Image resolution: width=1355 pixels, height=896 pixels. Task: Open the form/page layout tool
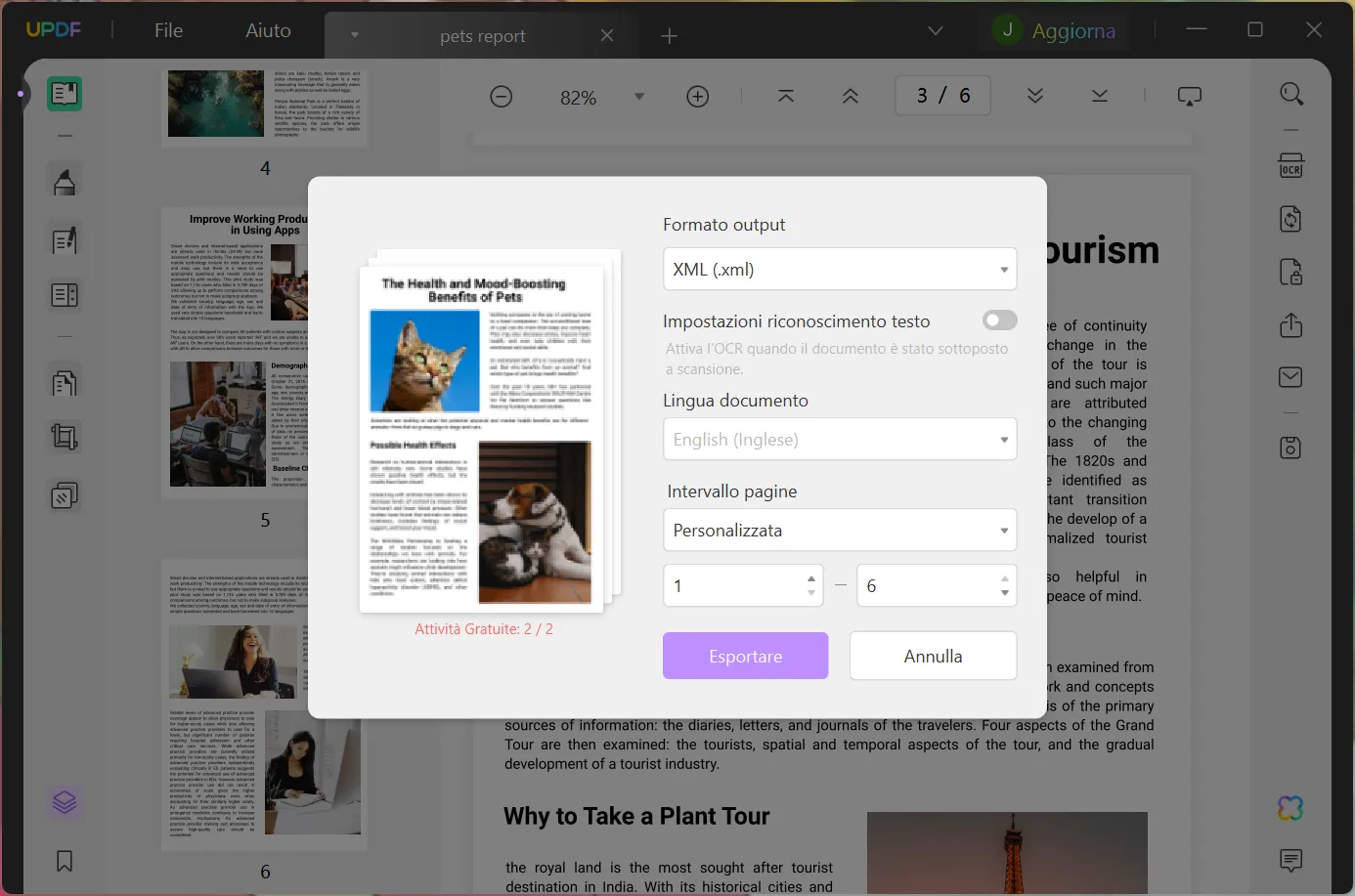pyautogui.click(x=65, y=295)
